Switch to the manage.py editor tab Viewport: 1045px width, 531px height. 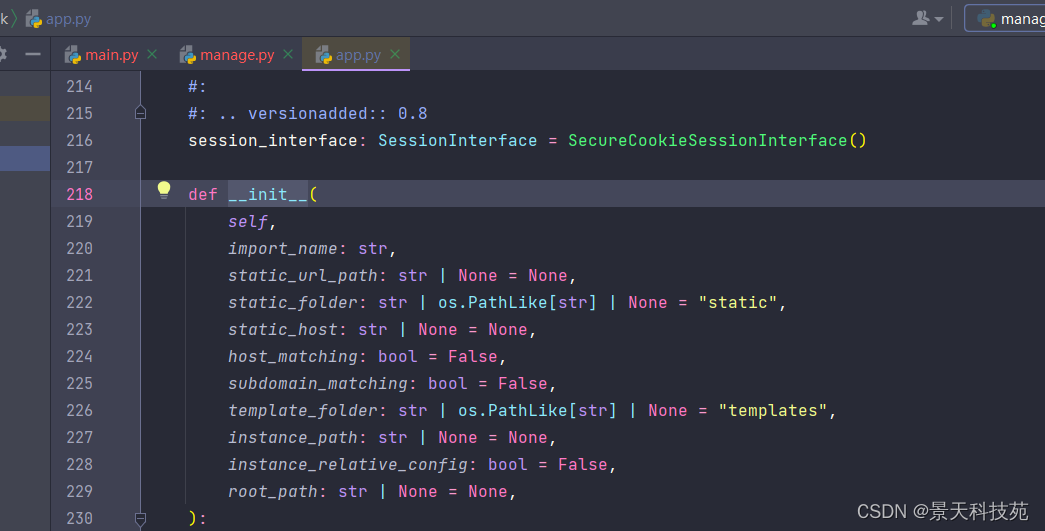tap(237, 55)
